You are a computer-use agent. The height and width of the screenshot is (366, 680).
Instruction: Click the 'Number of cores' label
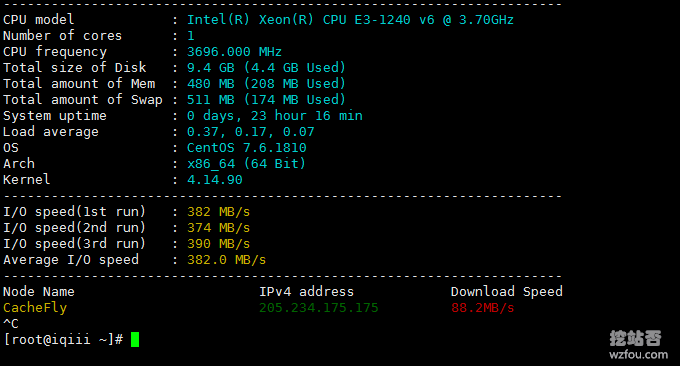pos(62,36)
